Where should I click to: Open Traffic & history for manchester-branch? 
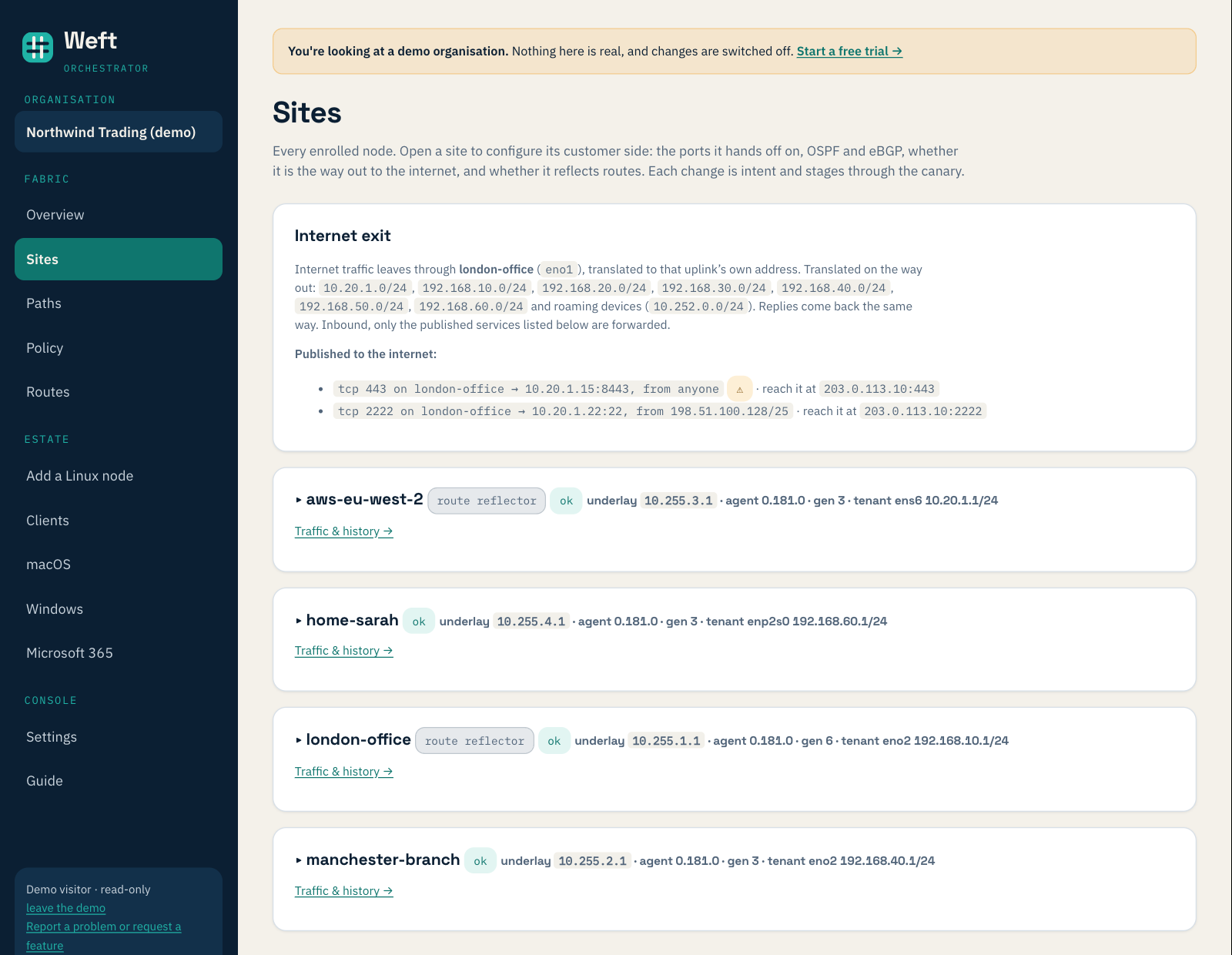pos(344,891)
